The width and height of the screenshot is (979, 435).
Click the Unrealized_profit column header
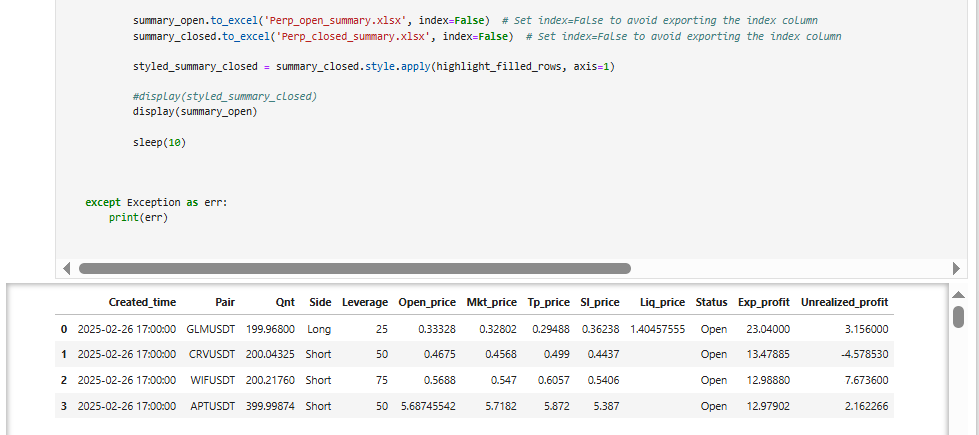click(x=844, y=302)
